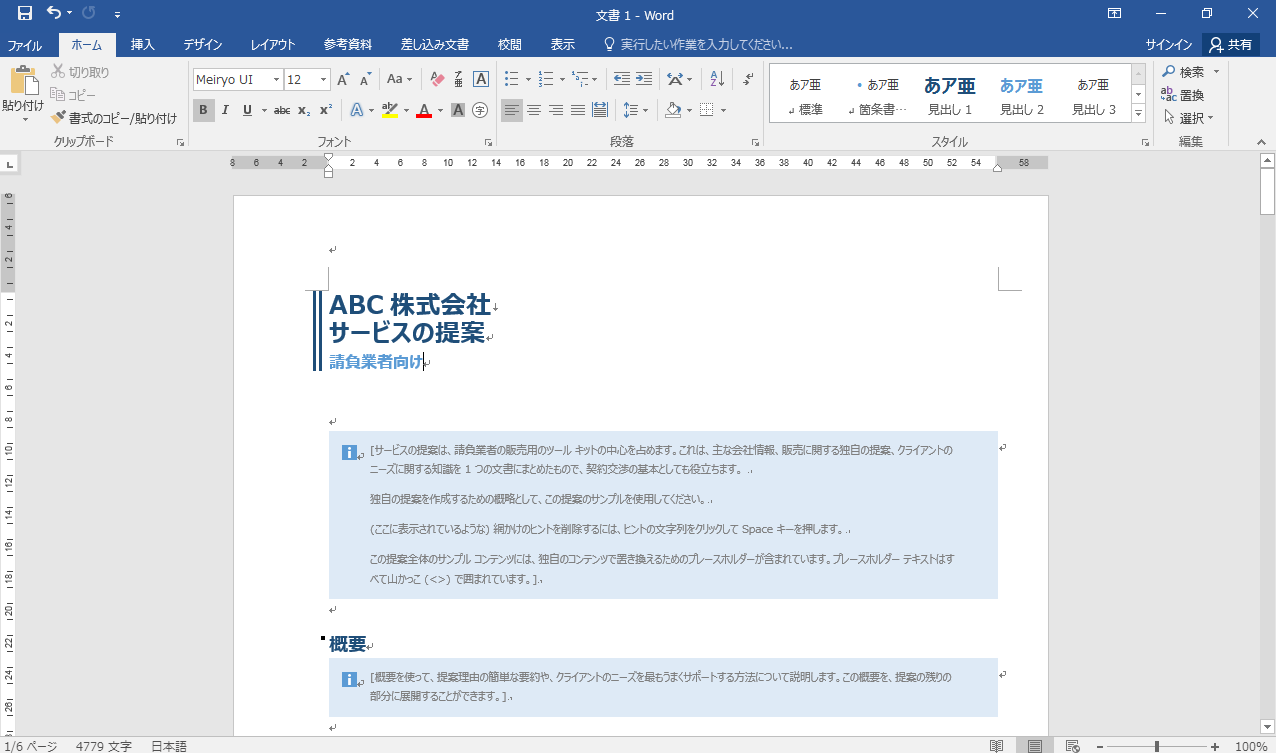1276x753 pixels.
Task: Open the line spacing dropdown
Action: (635, 110)
